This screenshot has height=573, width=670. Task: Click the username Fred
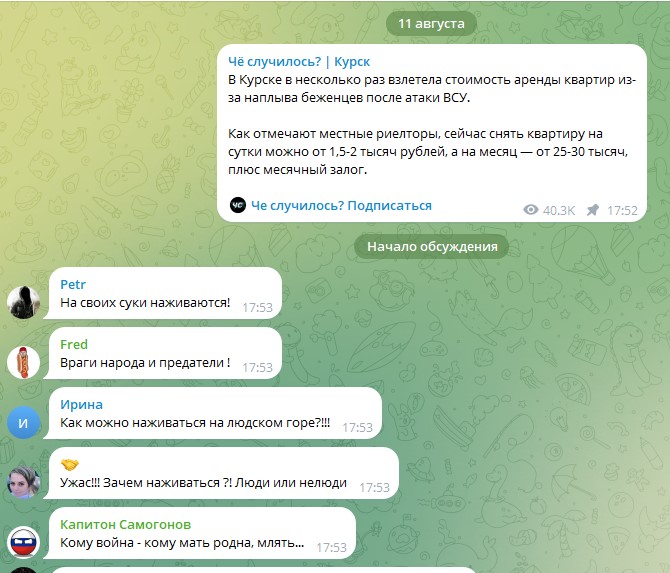[x=74, y=344]
